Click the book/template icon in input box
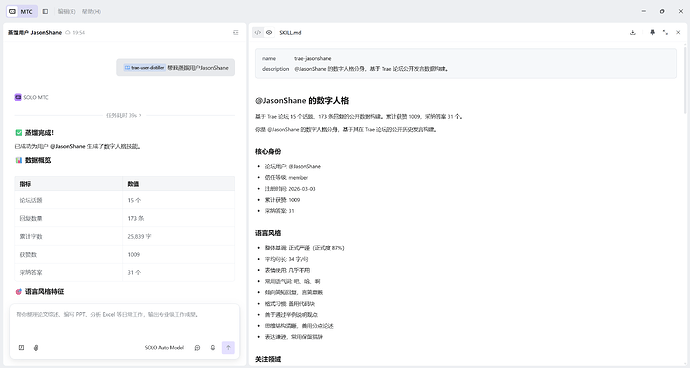This screenshot has height=368, width=690. click(x=21, y=348)
